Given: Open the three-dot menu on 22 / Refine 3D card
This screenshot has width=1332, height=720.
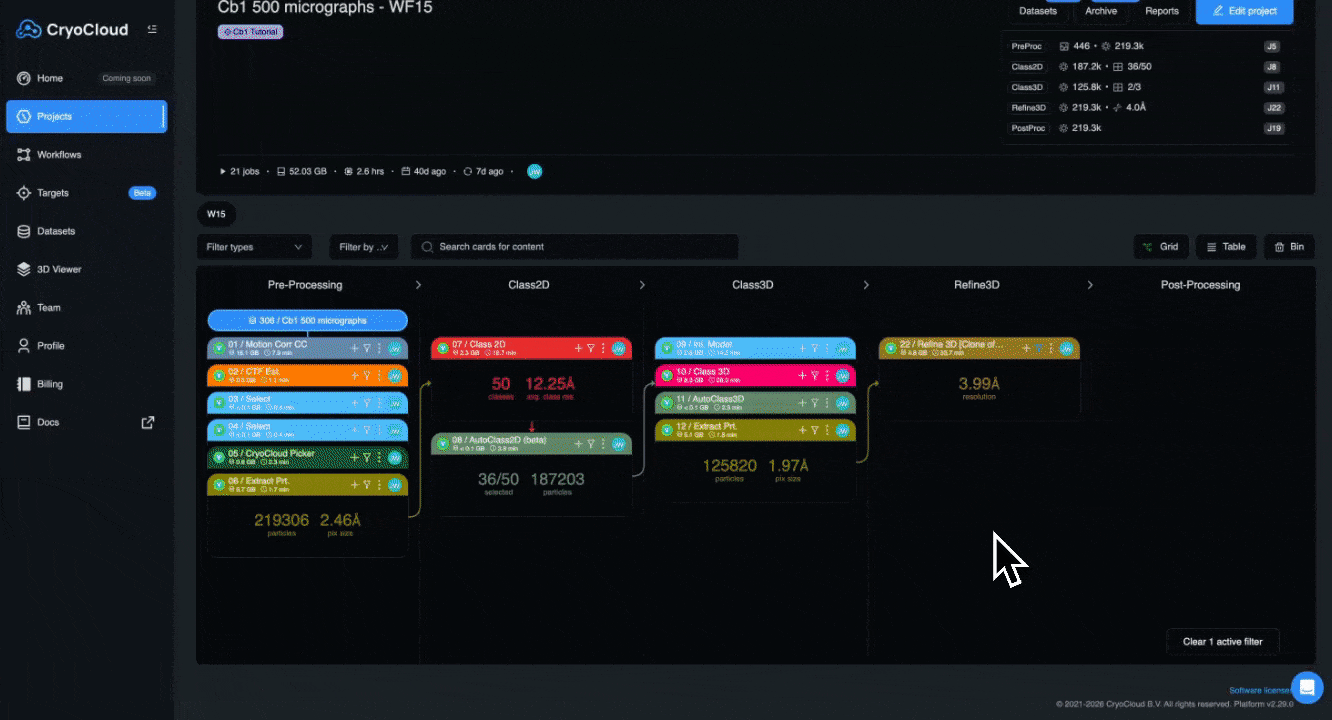Looking at the screenshot, I should 1051,348.
